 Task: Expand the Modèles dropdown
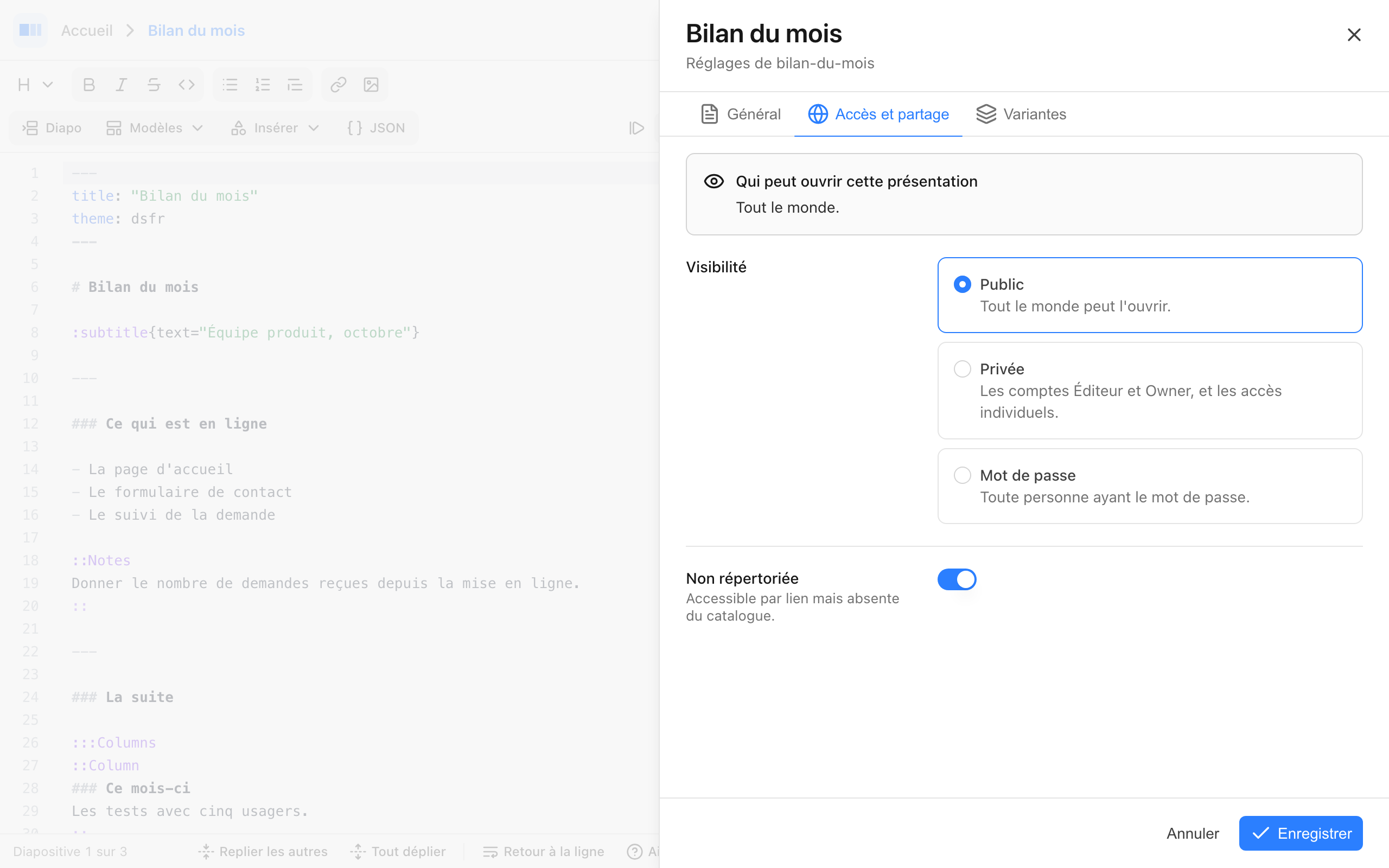pyautogui.click(x=155, y=128)
